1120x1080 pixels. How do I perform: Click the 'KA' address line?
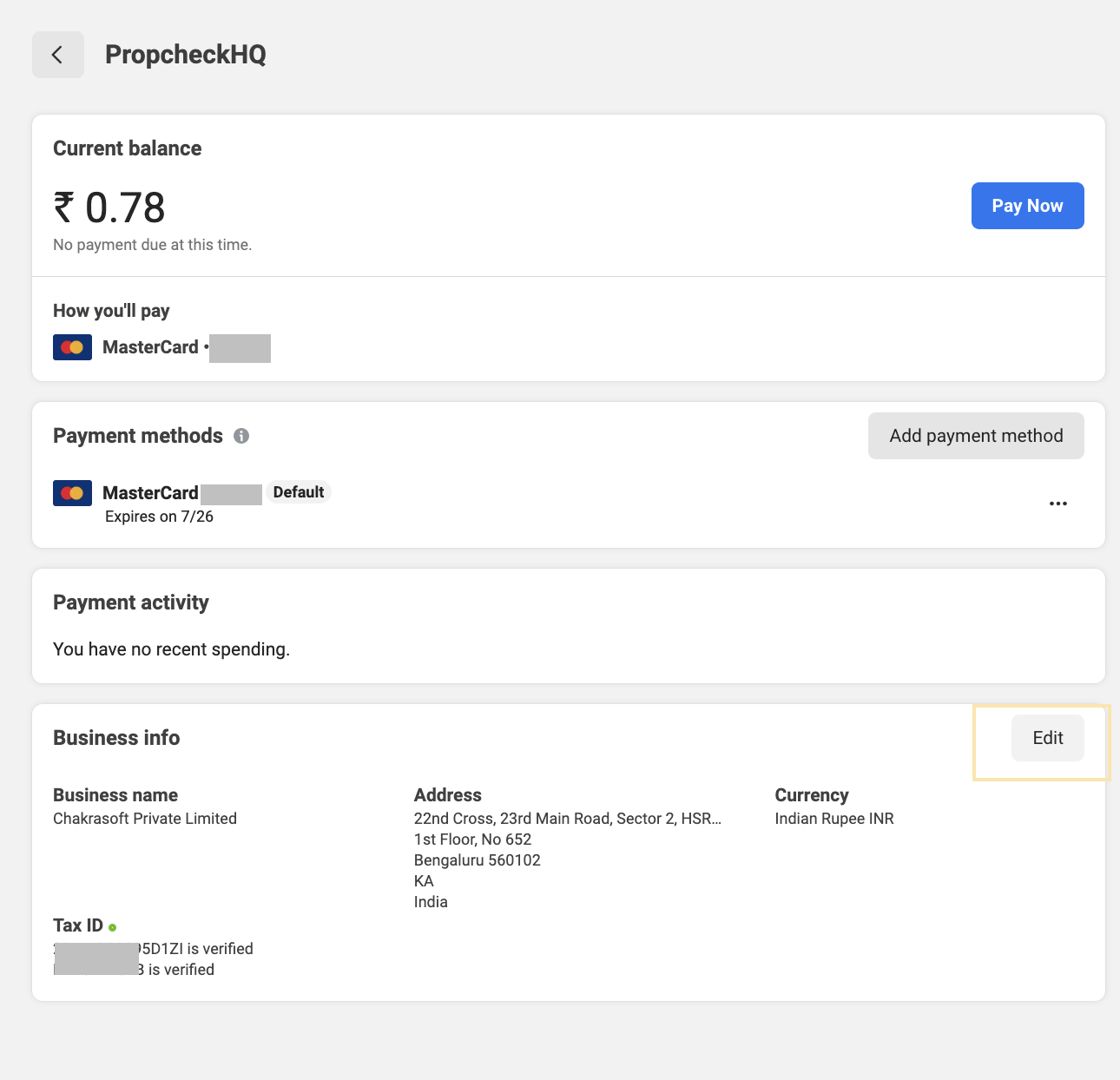(424, 881)
